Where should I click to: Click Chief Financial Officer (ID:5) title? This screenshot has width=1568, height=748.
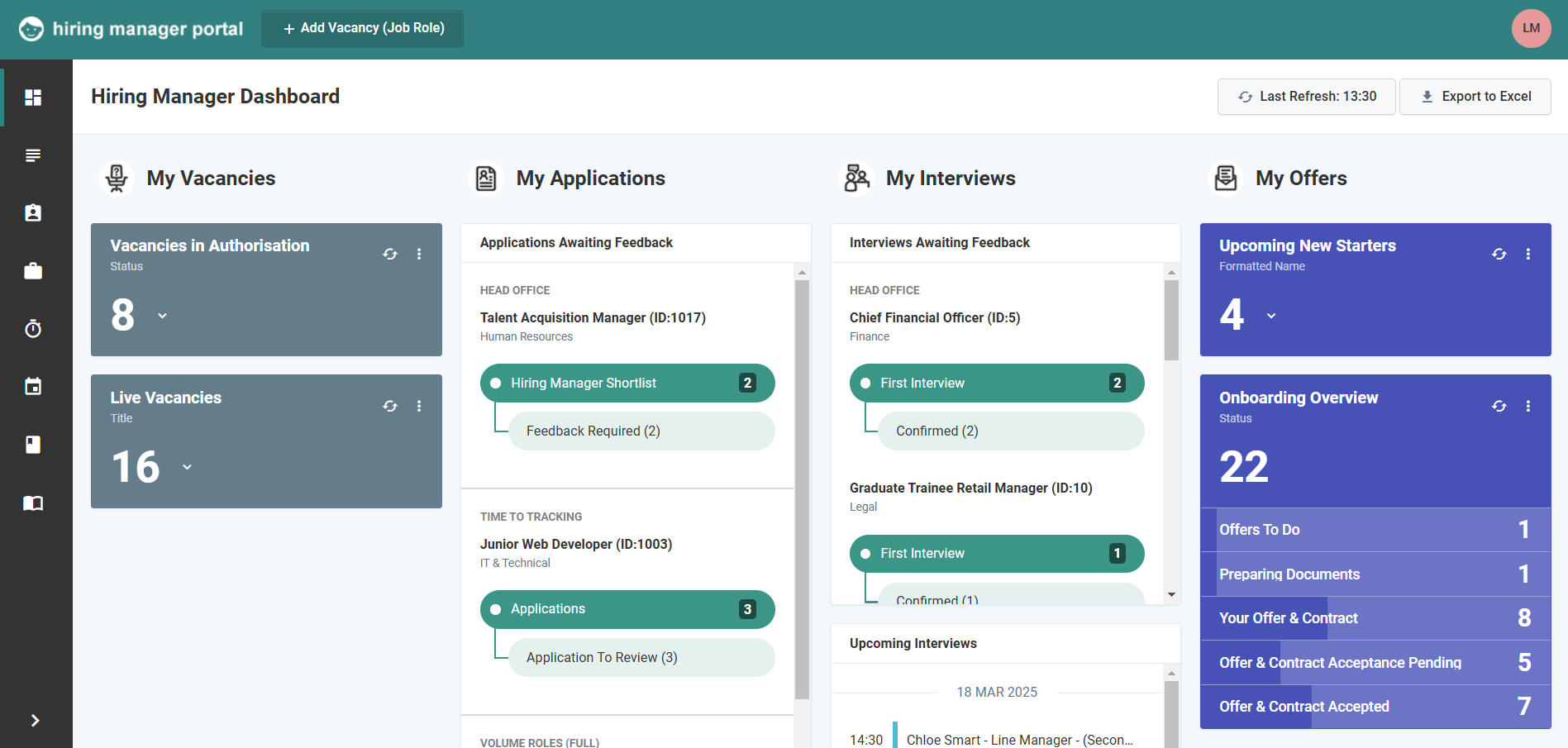pyautogui.click(x=935, y=317)
